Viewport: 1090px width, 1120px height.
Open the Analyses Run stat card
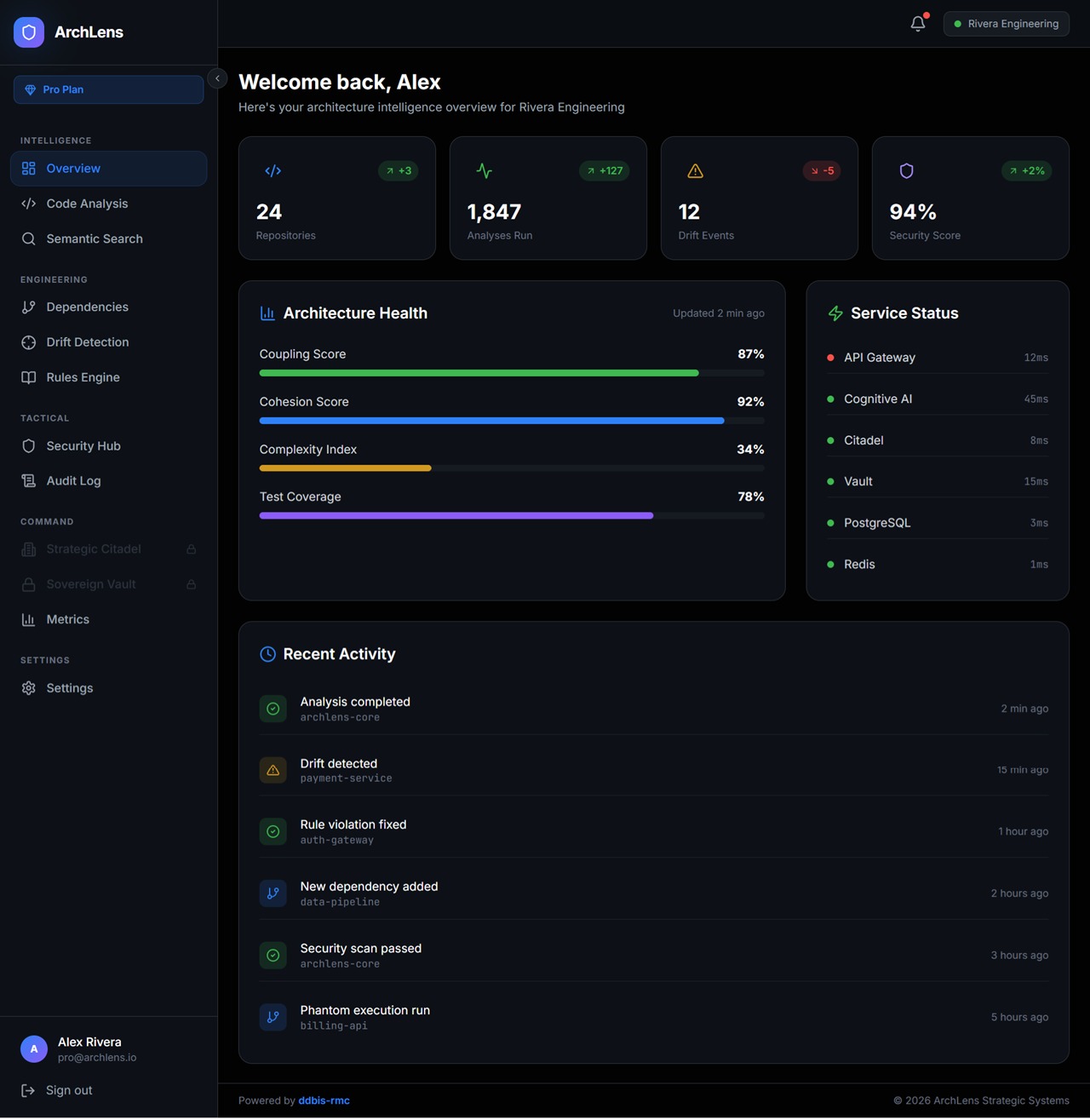click(x=548, y=198)
